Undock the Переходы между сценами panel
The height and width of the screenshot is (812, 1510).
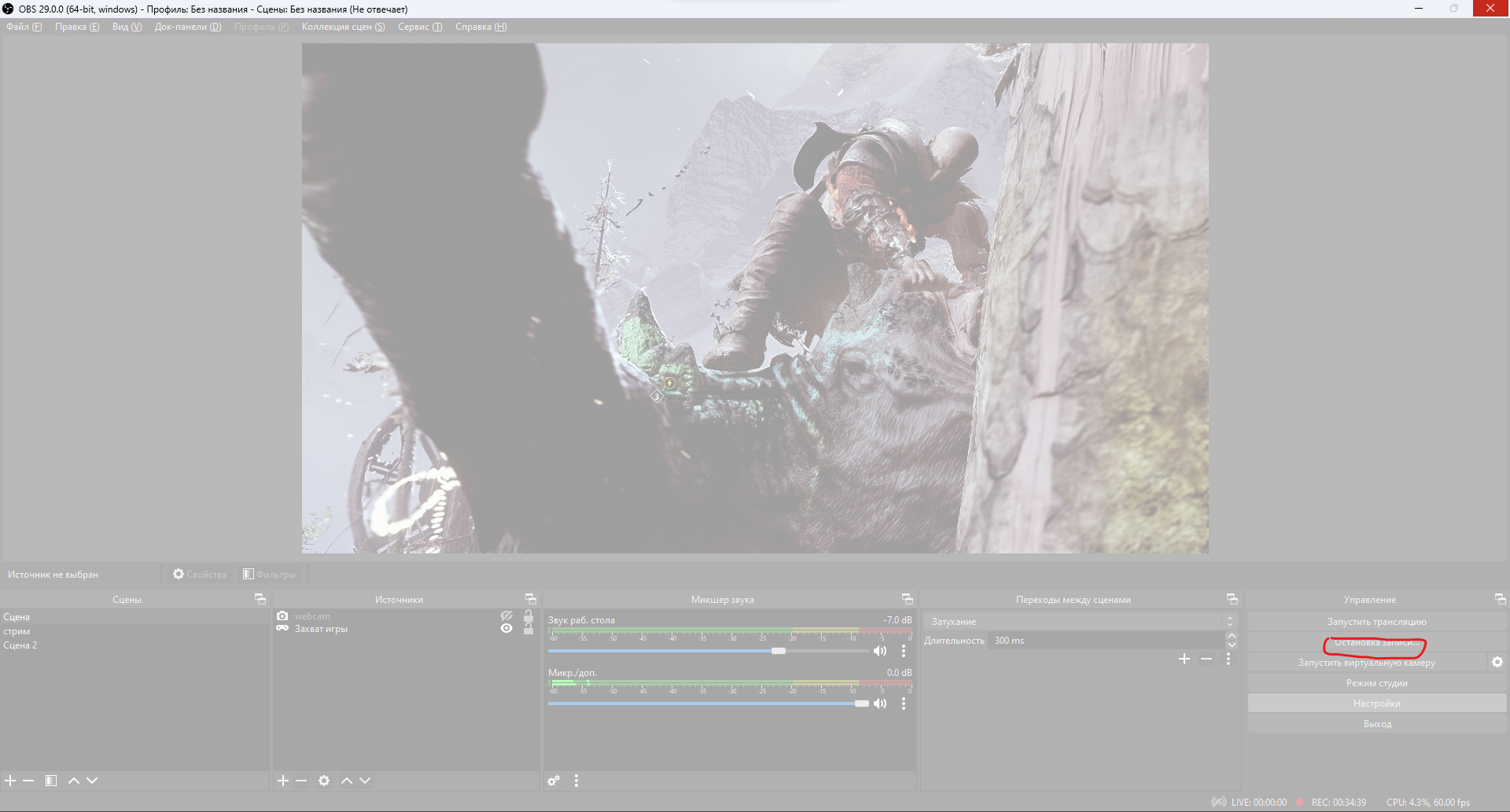(1232, 599)
